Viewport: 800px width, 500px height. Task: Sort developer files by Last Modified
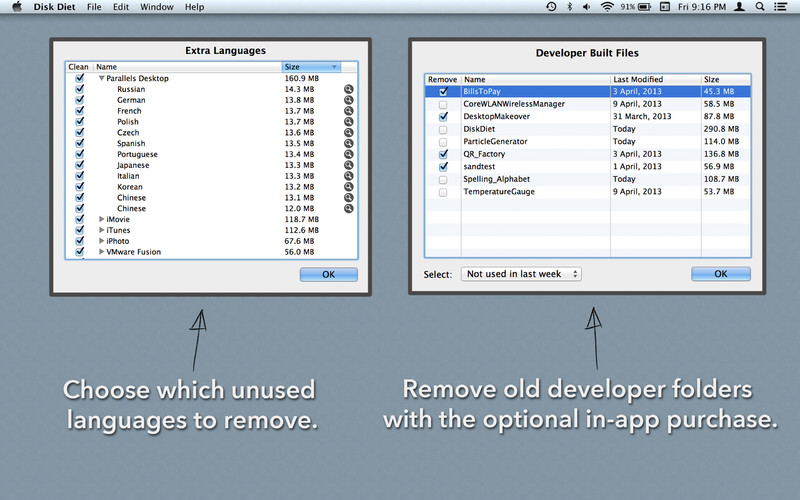tap(656, 79)
